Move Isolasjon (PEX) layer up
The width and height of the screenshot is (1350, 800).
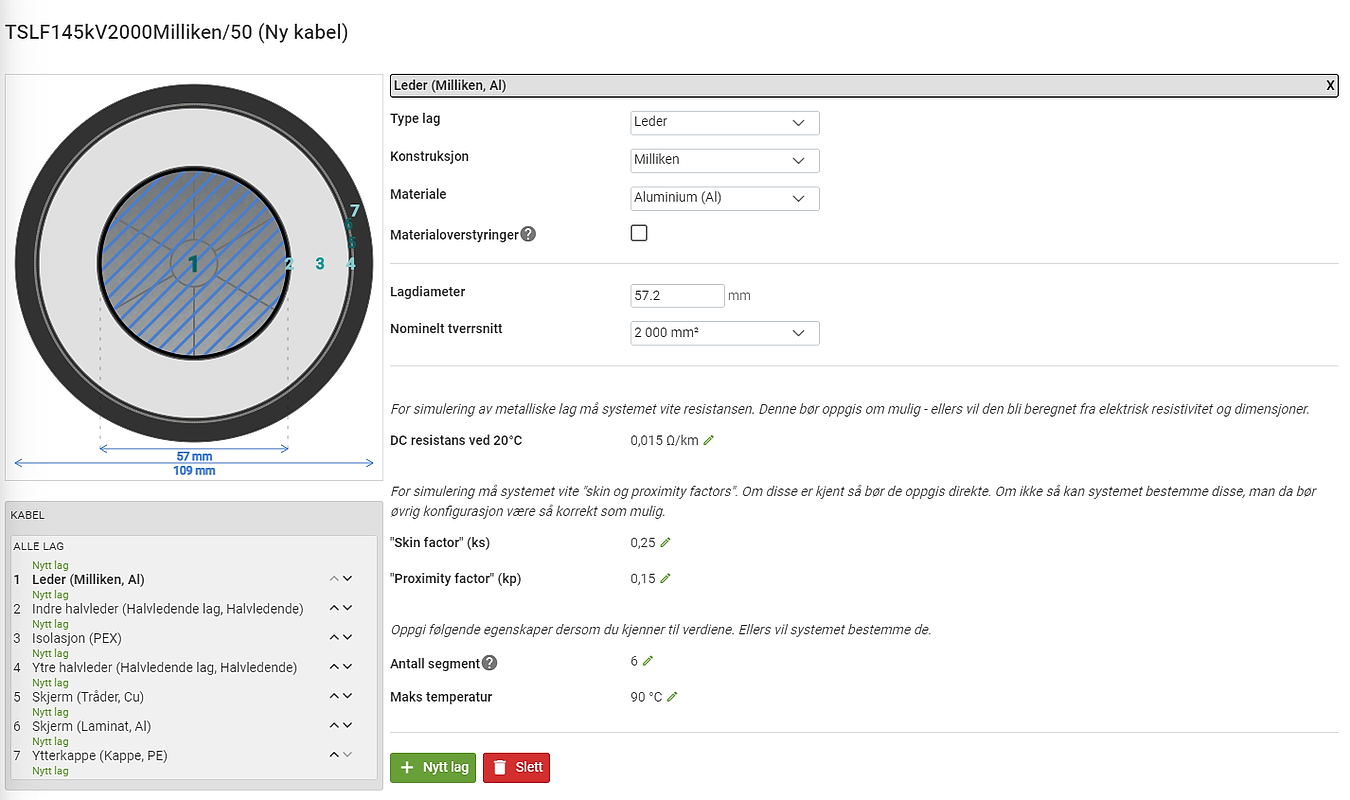coord(335,637)
